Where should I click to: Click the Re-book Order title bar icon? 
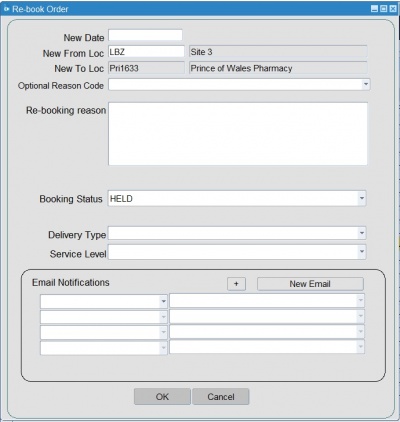point(6,9)
